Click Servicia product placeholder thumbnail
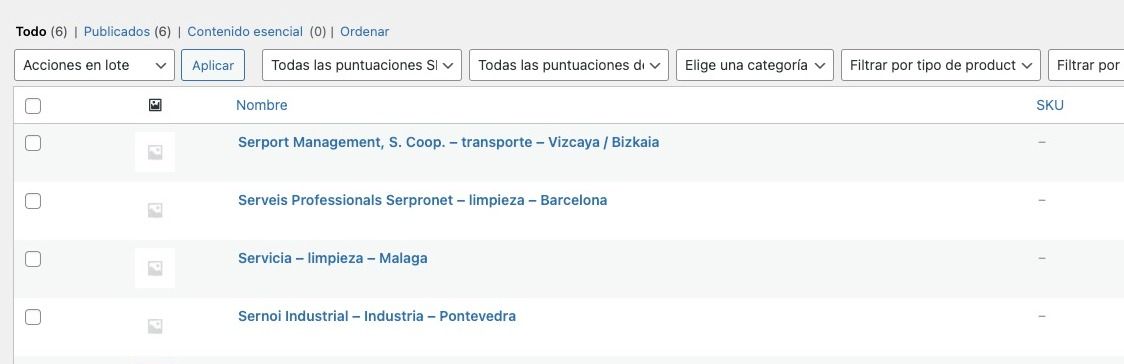The width and height of the screenshot is (1124, 364). click(155, 268)
